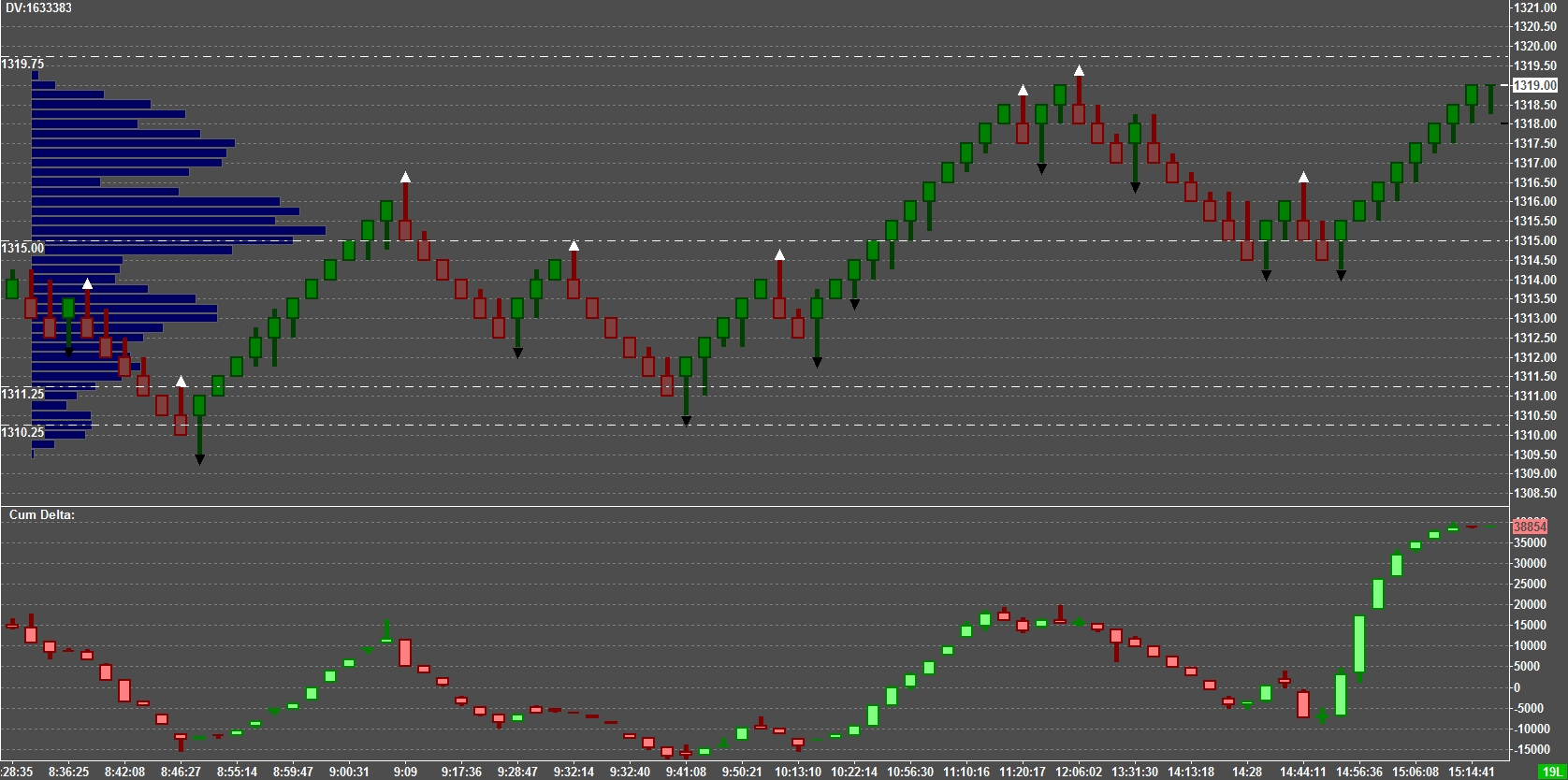Screen dimensions: 1568x780
Task: Select the 1310.25 level label
Action: pos(22,432)
